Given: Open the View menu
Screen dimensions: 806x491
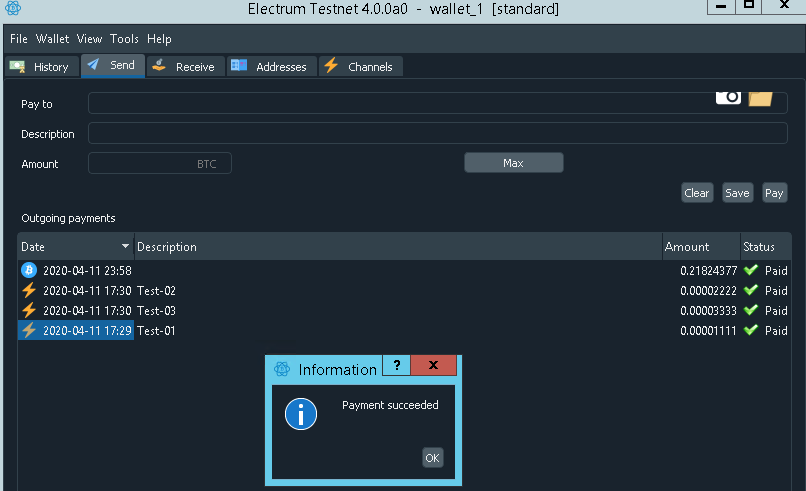Looking at the screenshot, I should click(x=89, y=39).
